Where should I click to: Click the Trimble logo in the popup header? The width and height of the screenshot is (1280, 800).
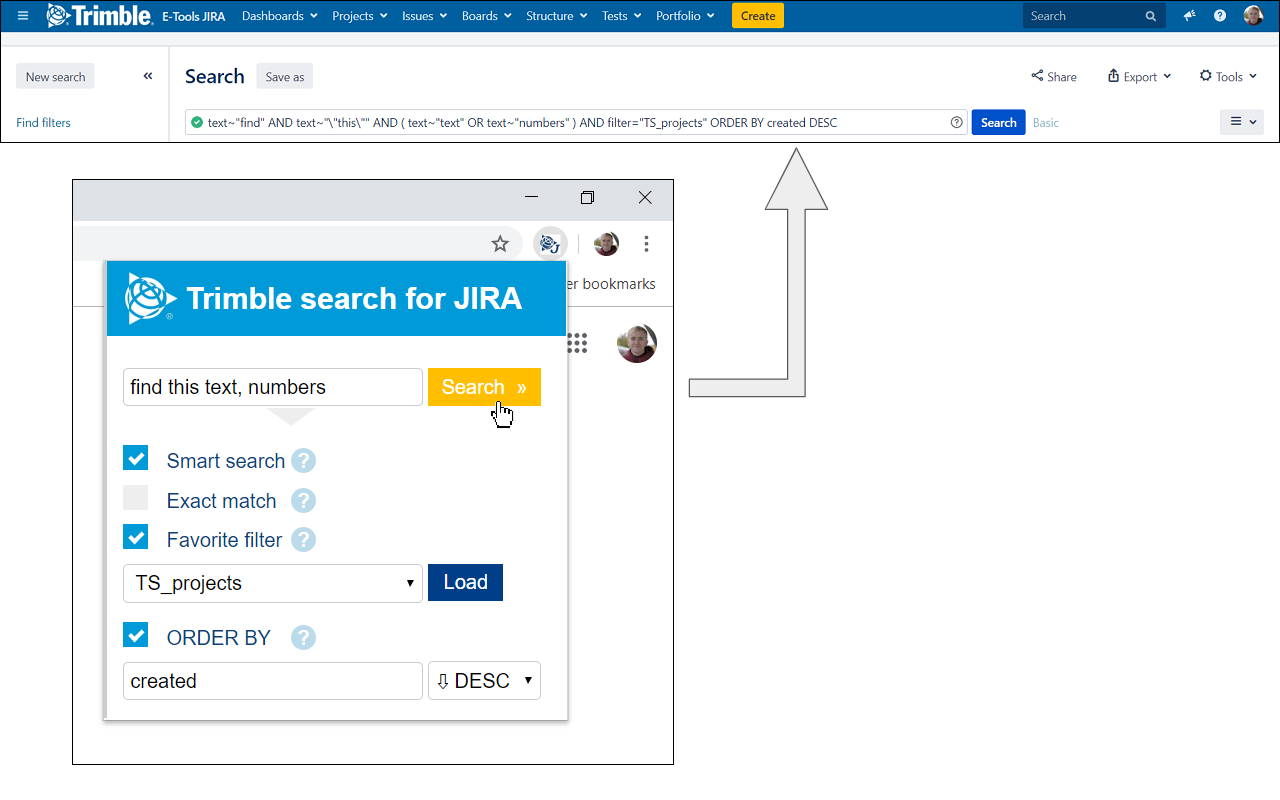point(150,298)
